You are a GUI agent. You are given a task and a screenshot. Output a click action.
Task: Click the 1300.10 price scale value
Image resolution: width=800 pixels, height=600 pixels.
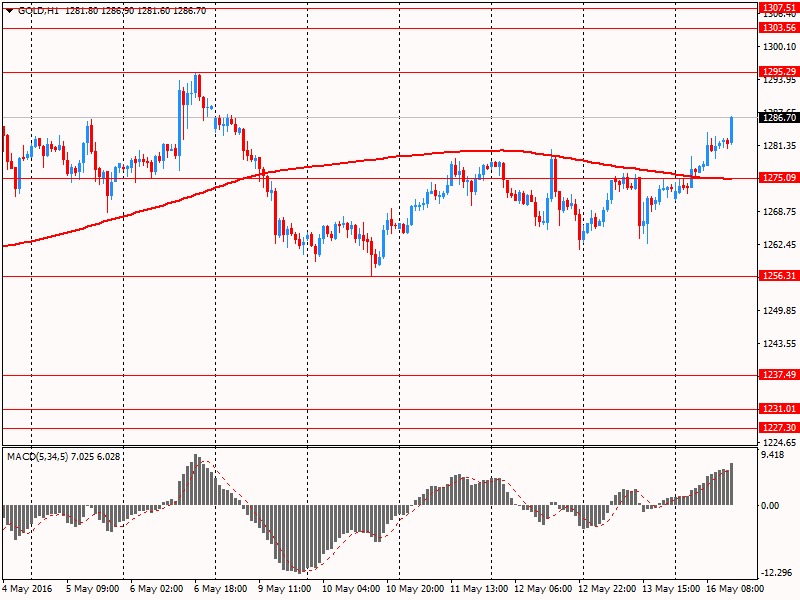point(779,47)
